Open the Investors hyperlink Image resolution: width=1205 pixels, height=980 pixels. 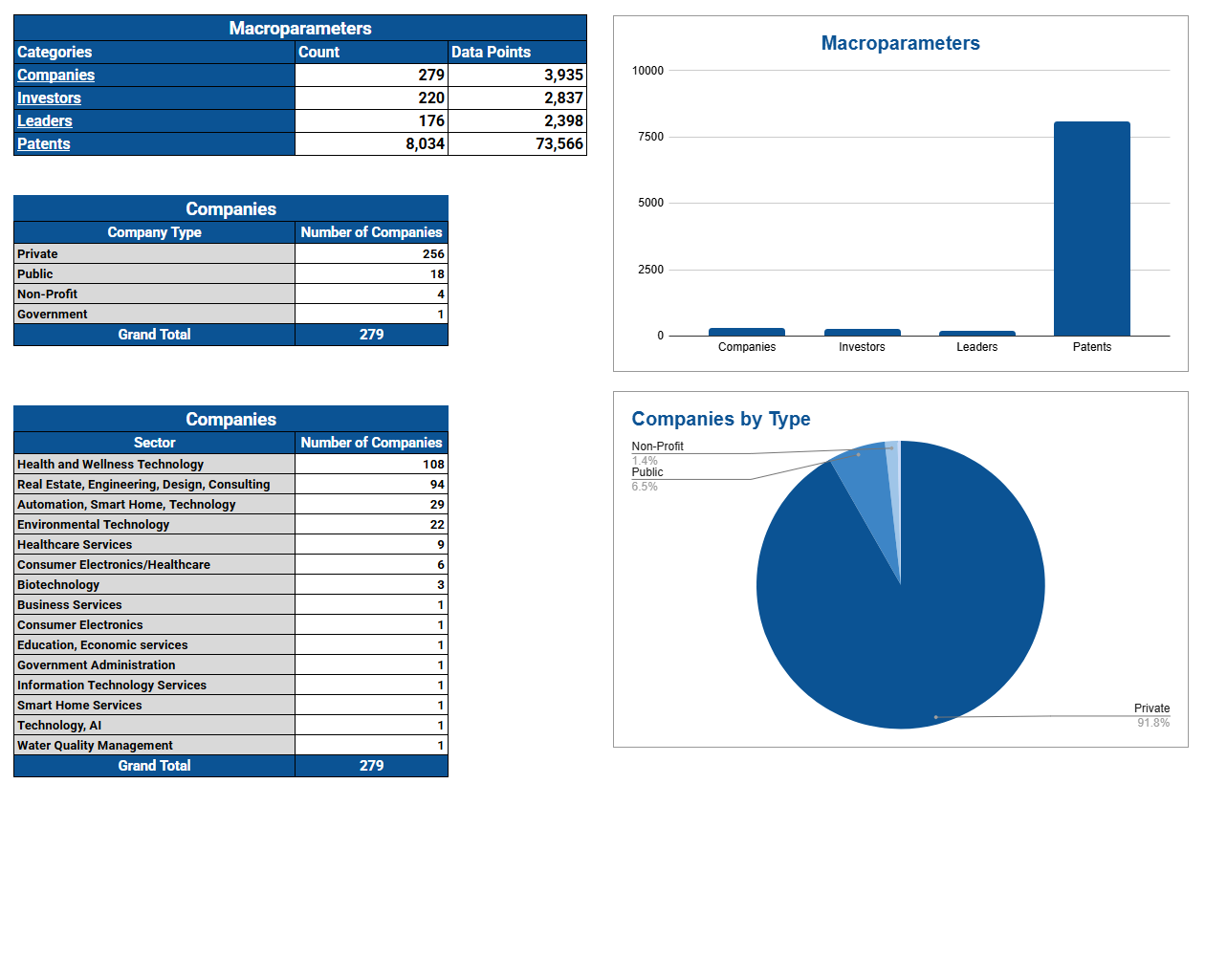[49, 98]
